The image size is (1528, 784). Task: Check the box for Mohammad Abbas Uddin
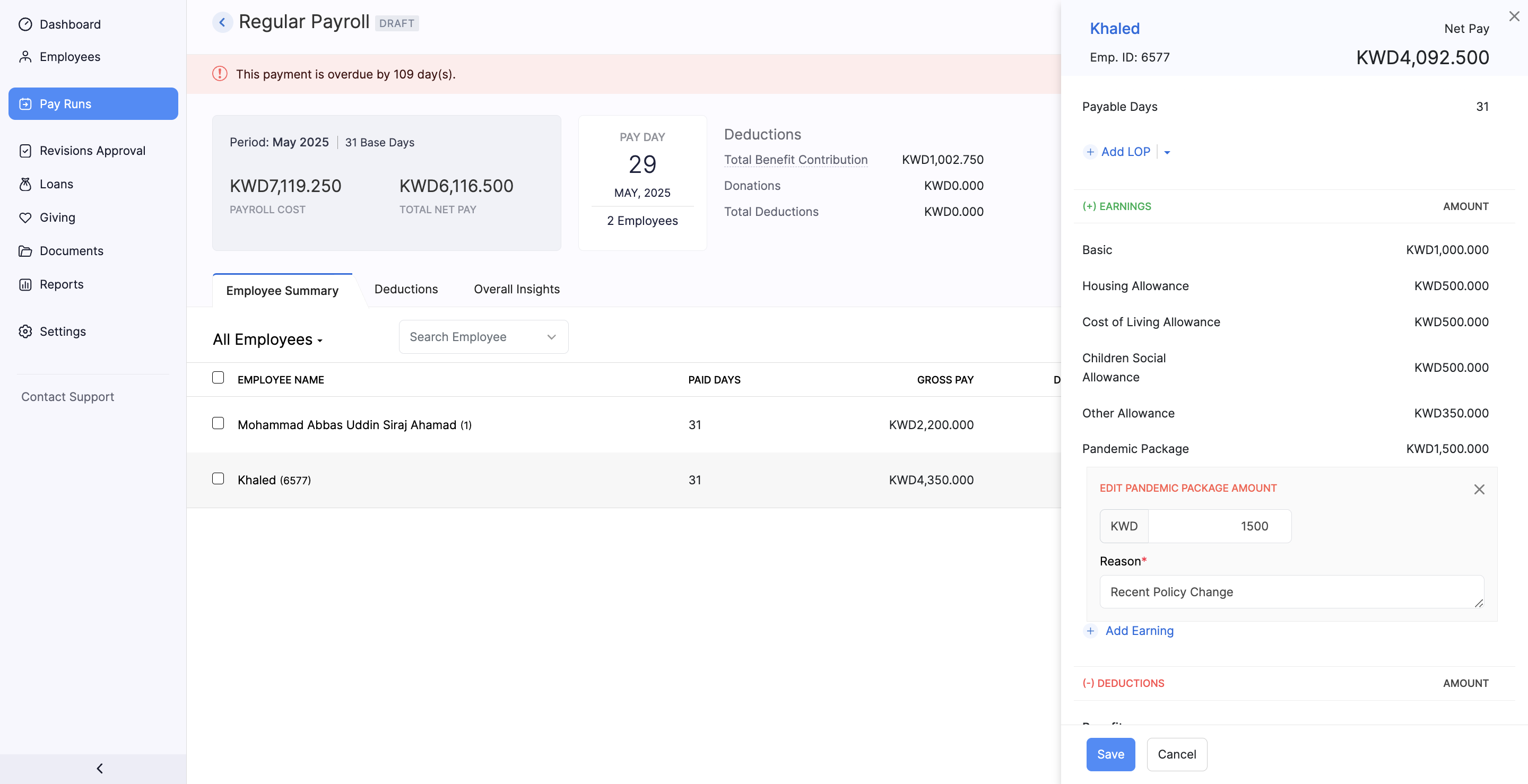point(218,423)
